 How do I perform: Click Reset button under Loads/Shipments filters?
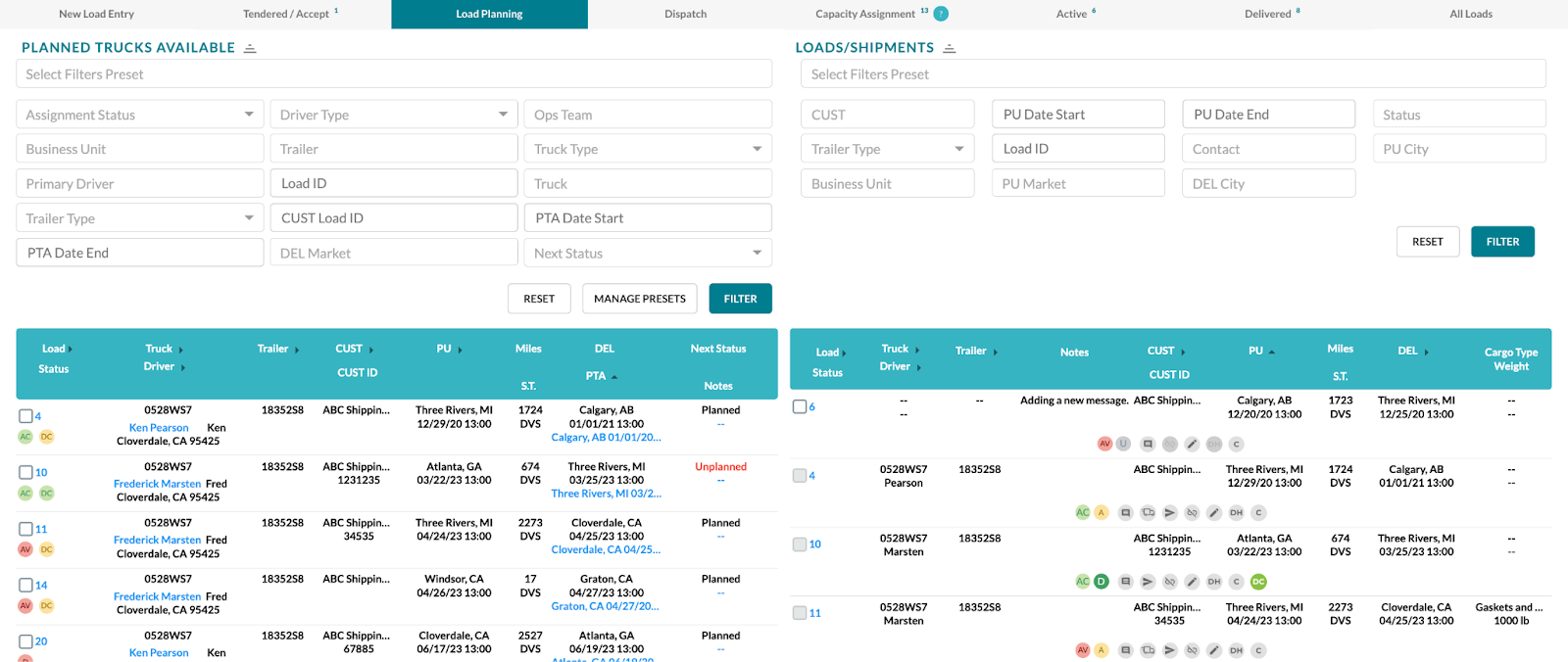[x=1428, y=242]
